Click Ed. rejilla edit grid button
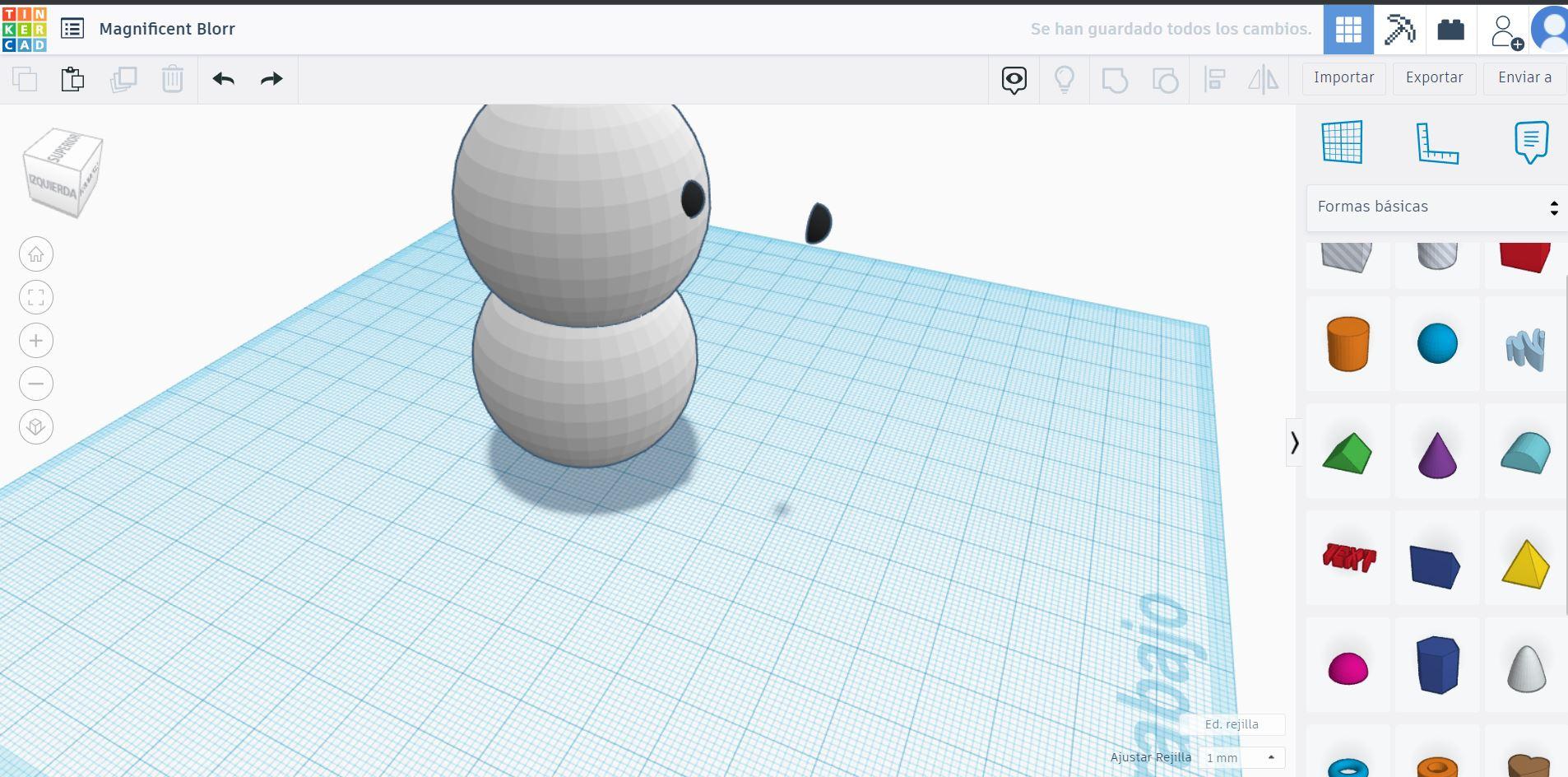The height and width of the screenshot is (777, 1568). 1232,724
